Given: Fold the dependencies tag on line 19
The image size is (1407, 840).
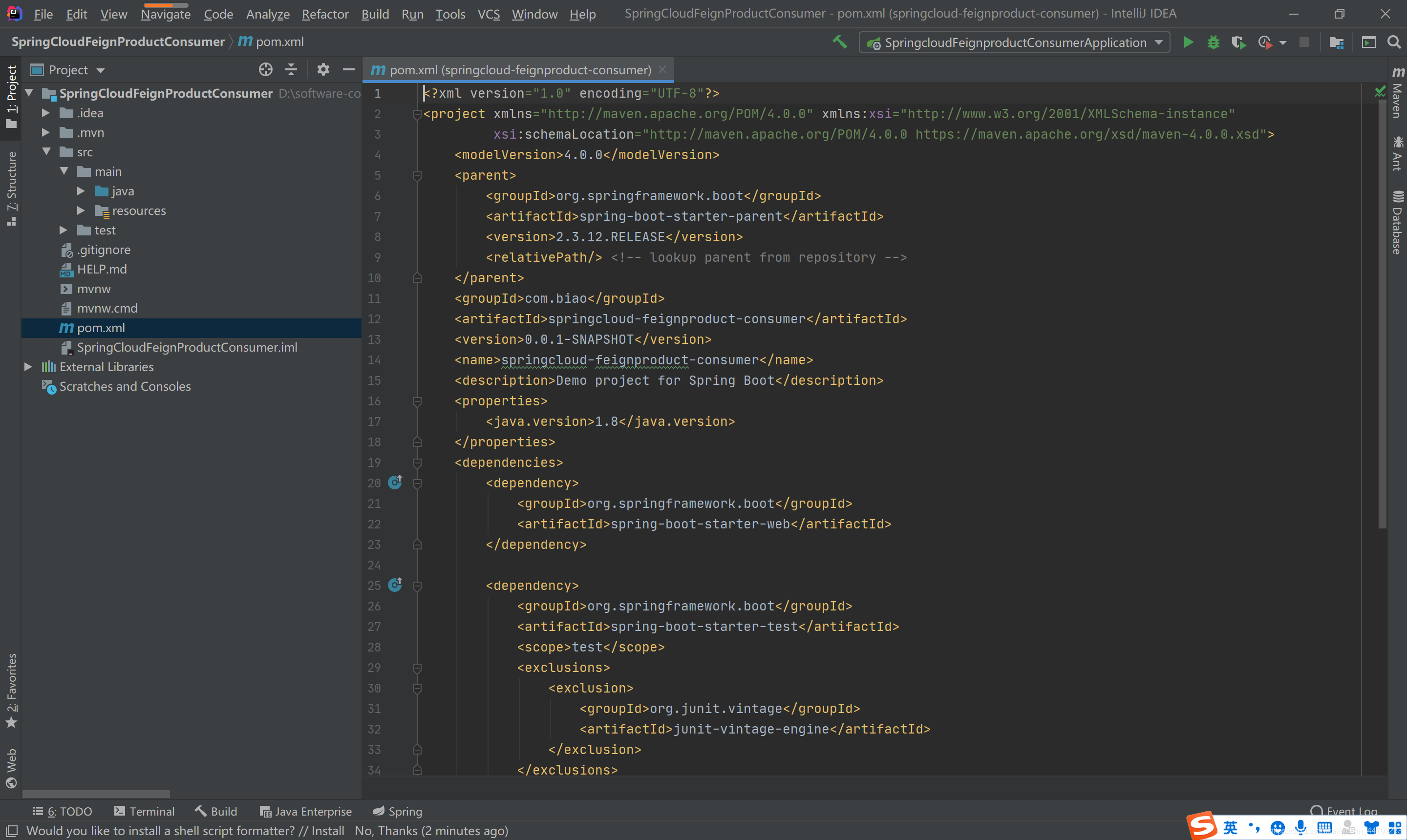Looking at the screenshot, I should (417, 462).
